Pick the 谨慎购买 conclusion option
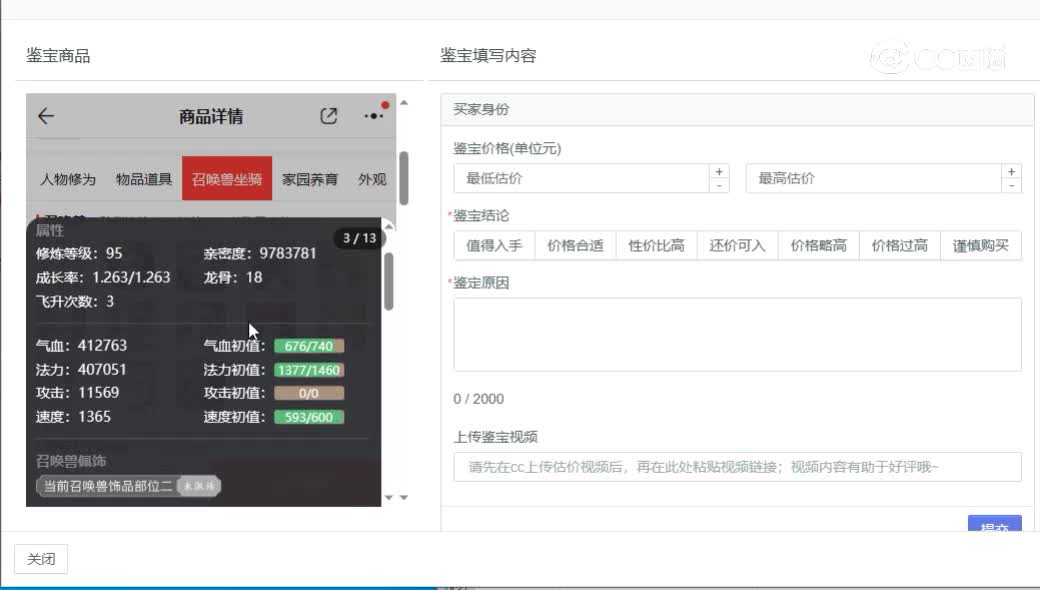 (980, 246)
